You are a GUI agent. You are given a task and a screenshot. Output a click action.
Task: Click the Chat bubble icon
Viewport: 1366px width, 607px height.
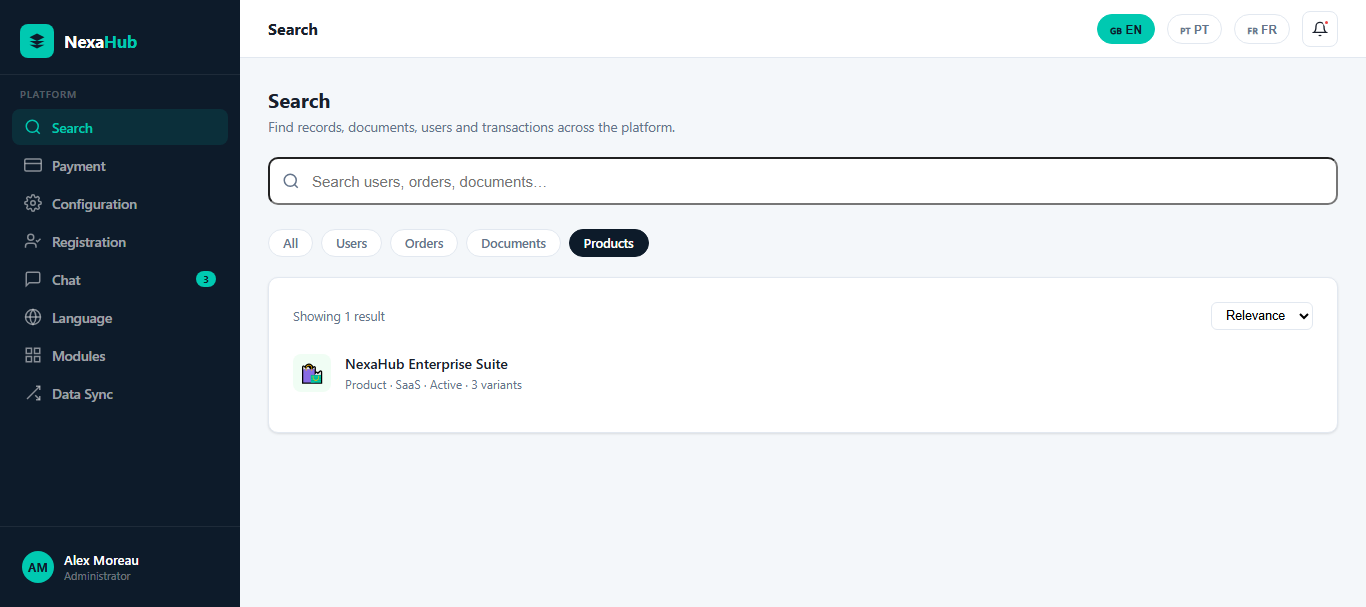coord(33,280)
